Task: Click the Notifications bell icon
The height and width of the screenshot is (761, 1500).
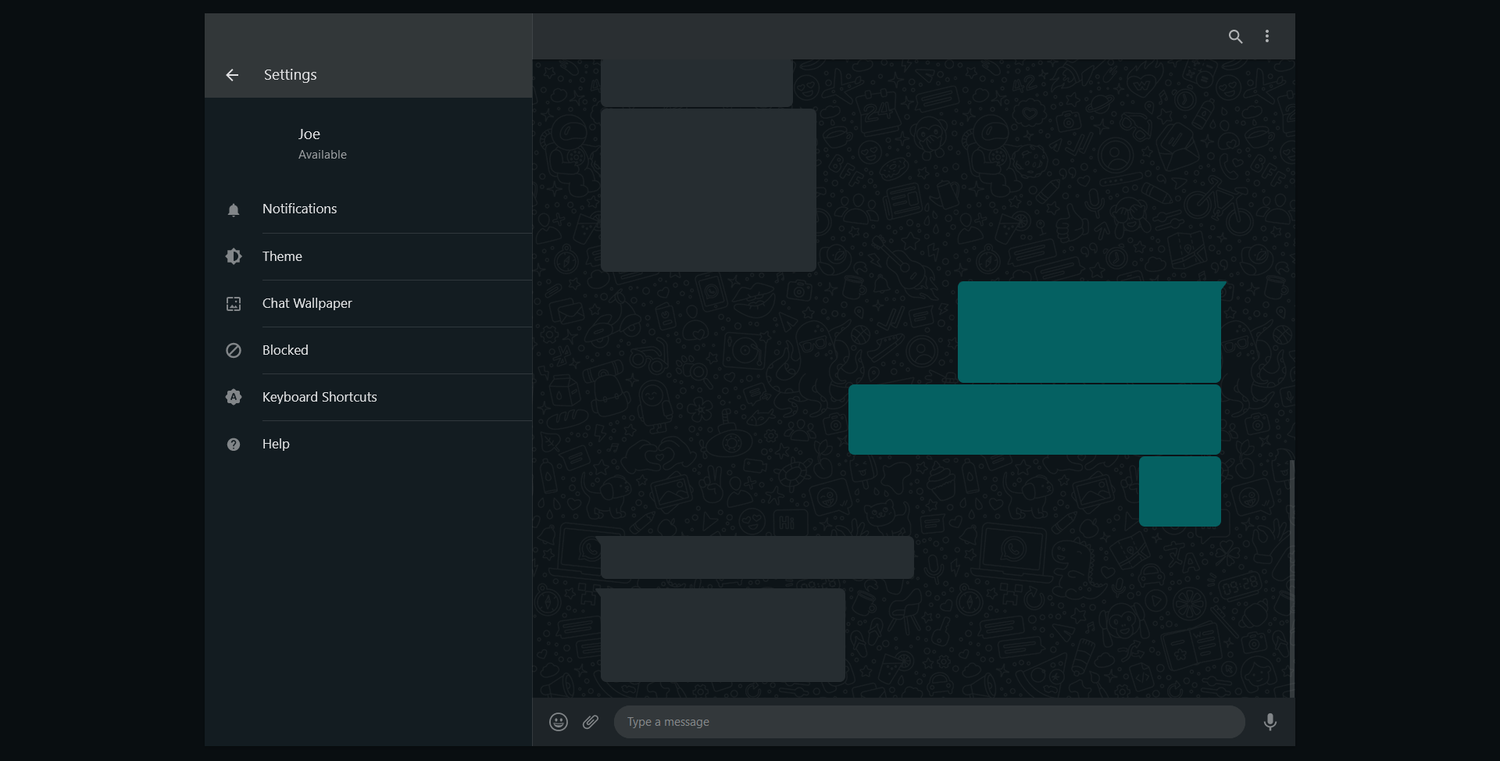Action: tap(233, 210)
